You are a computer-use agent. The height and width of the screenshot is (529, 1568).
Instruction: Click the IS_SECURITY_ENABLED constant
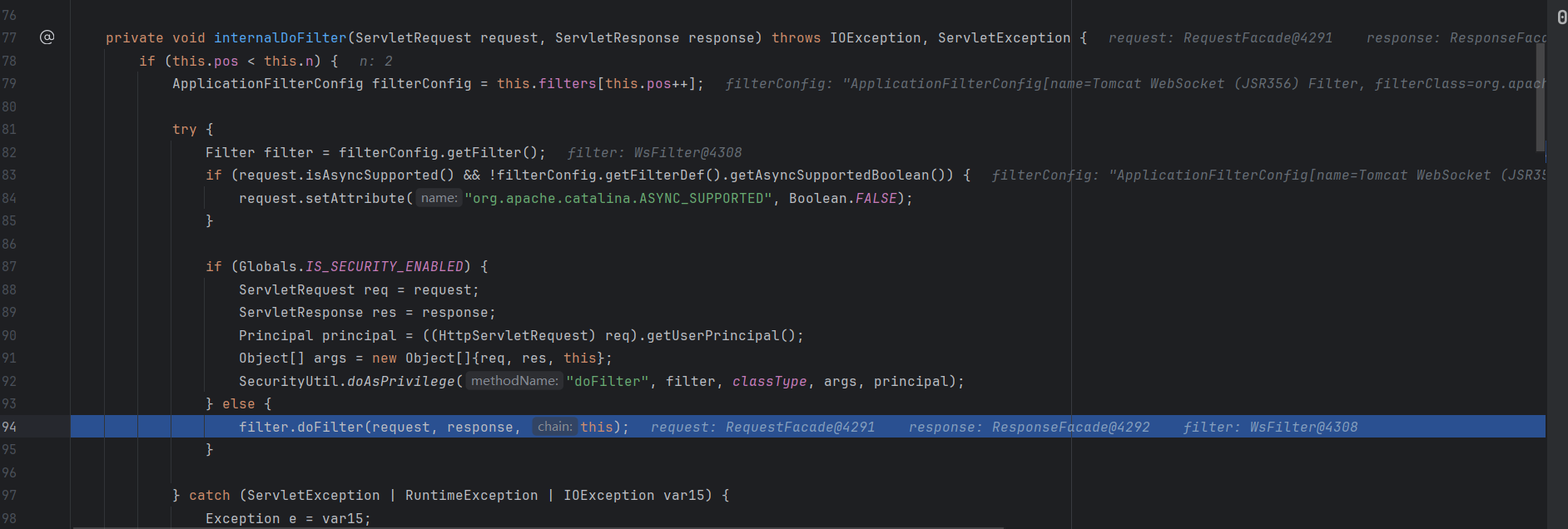(x=384, y=267)
